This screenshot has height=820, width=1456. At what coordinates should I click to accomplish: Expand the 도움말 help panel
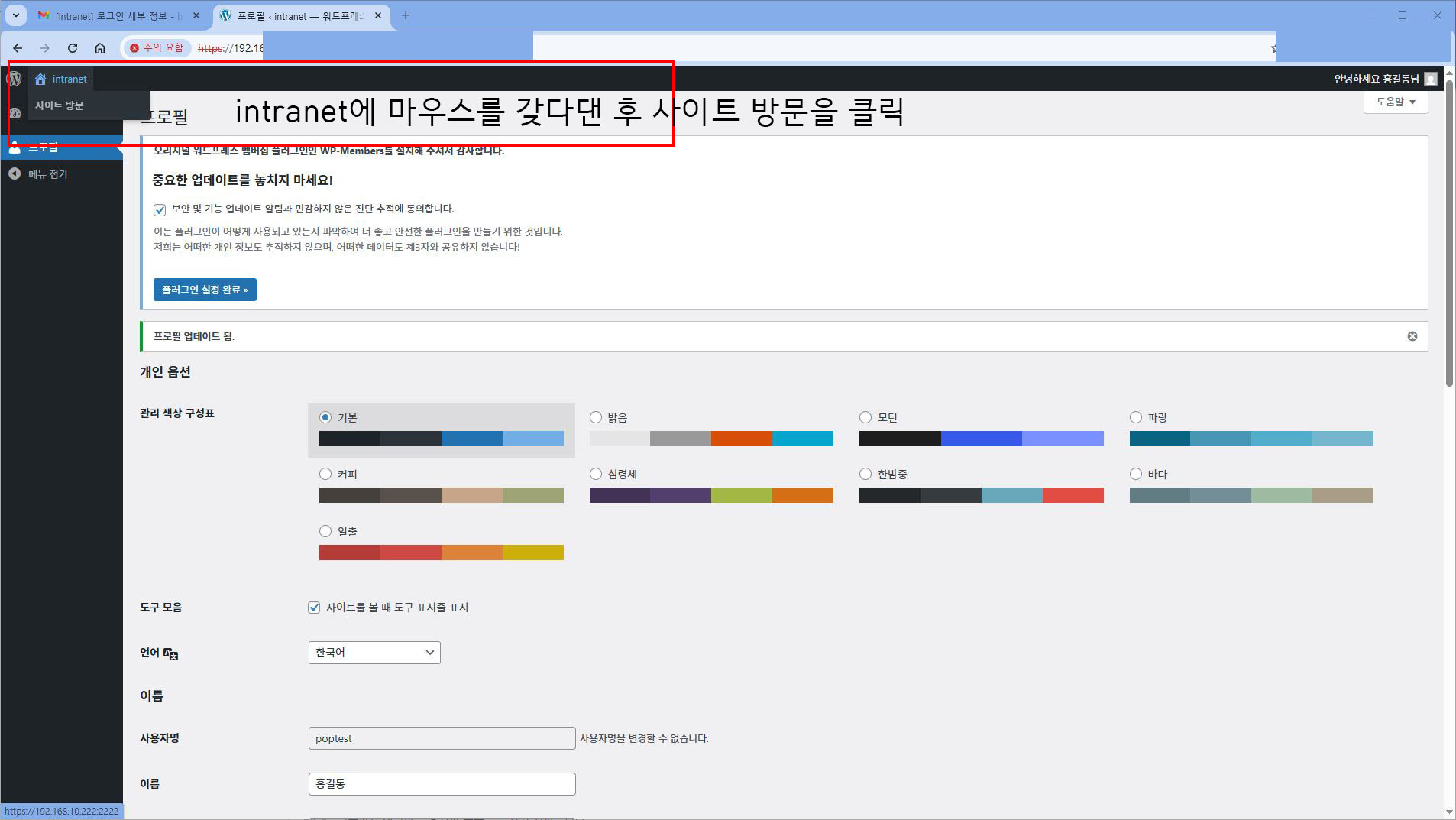[x=1395, y=102]
